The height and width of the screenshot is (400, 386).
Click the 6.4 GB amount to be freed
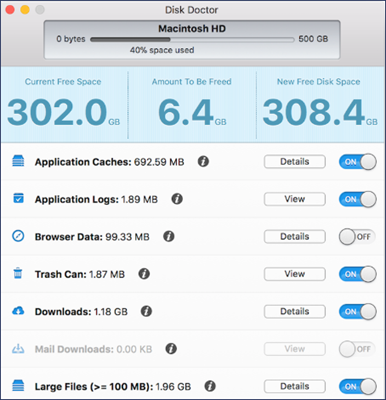(x=192, y=113)
